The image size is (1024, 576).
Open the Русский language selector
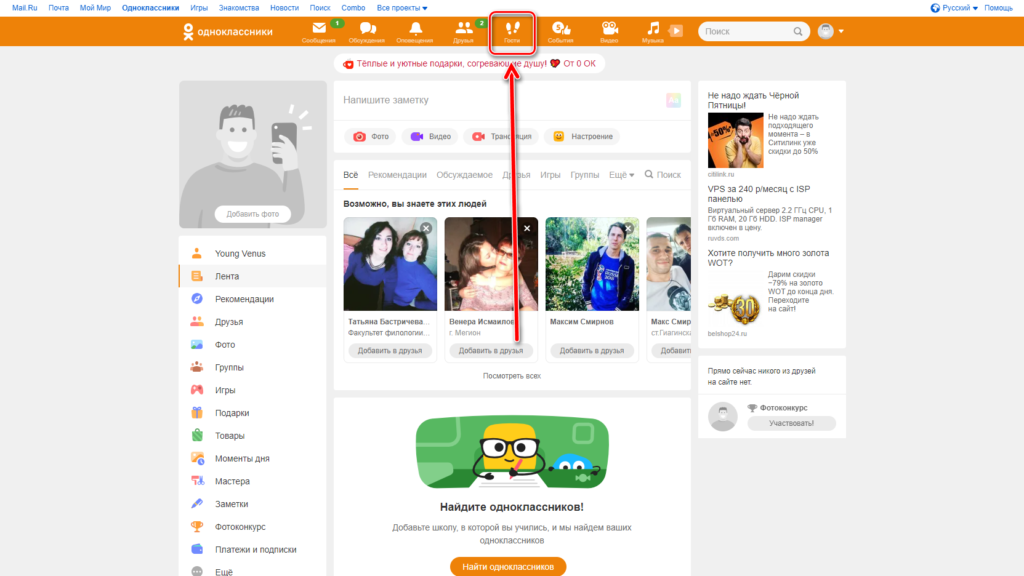coord(955,7)
